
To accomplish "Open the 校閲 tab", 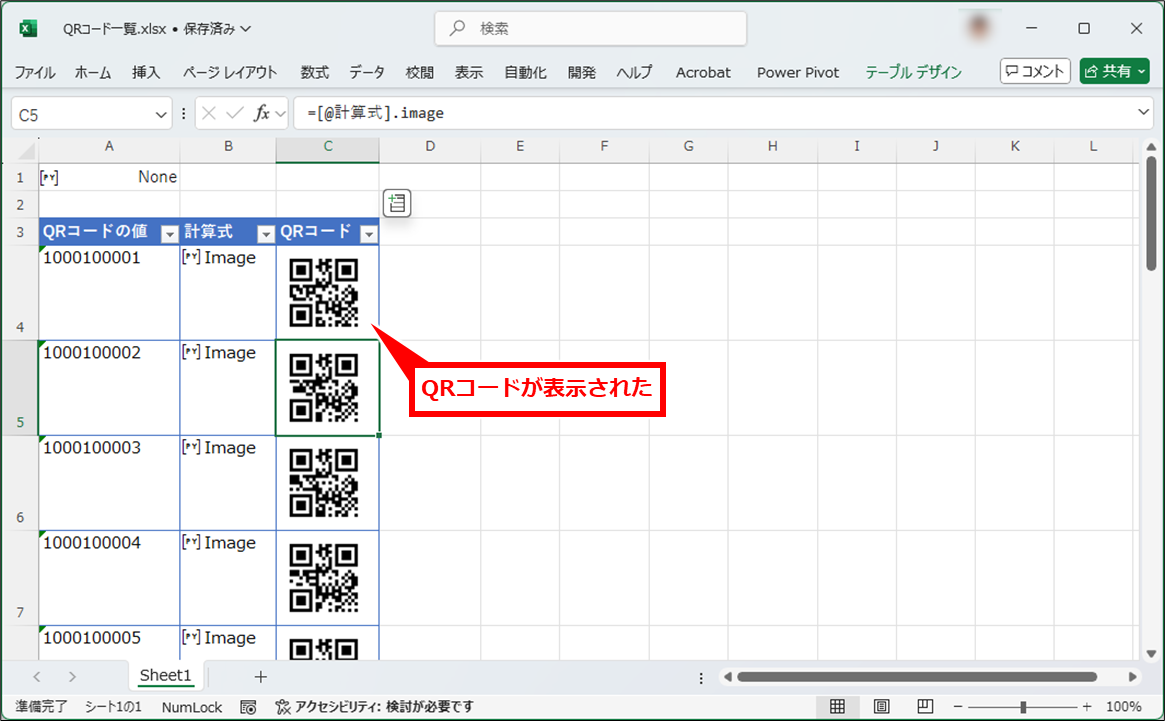I will (x=420, y=72).
